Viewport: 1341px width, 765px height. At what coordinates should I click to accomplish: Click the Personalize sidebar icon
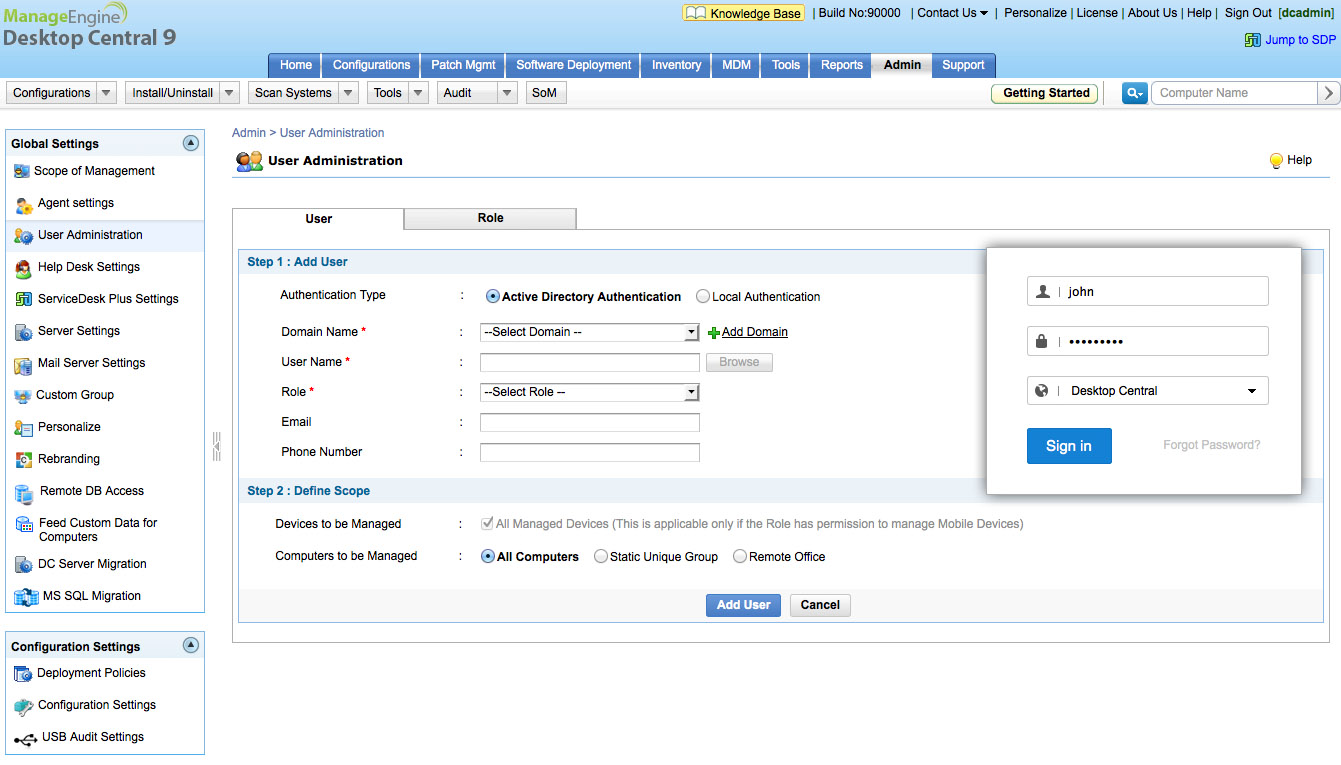point(24,428)
